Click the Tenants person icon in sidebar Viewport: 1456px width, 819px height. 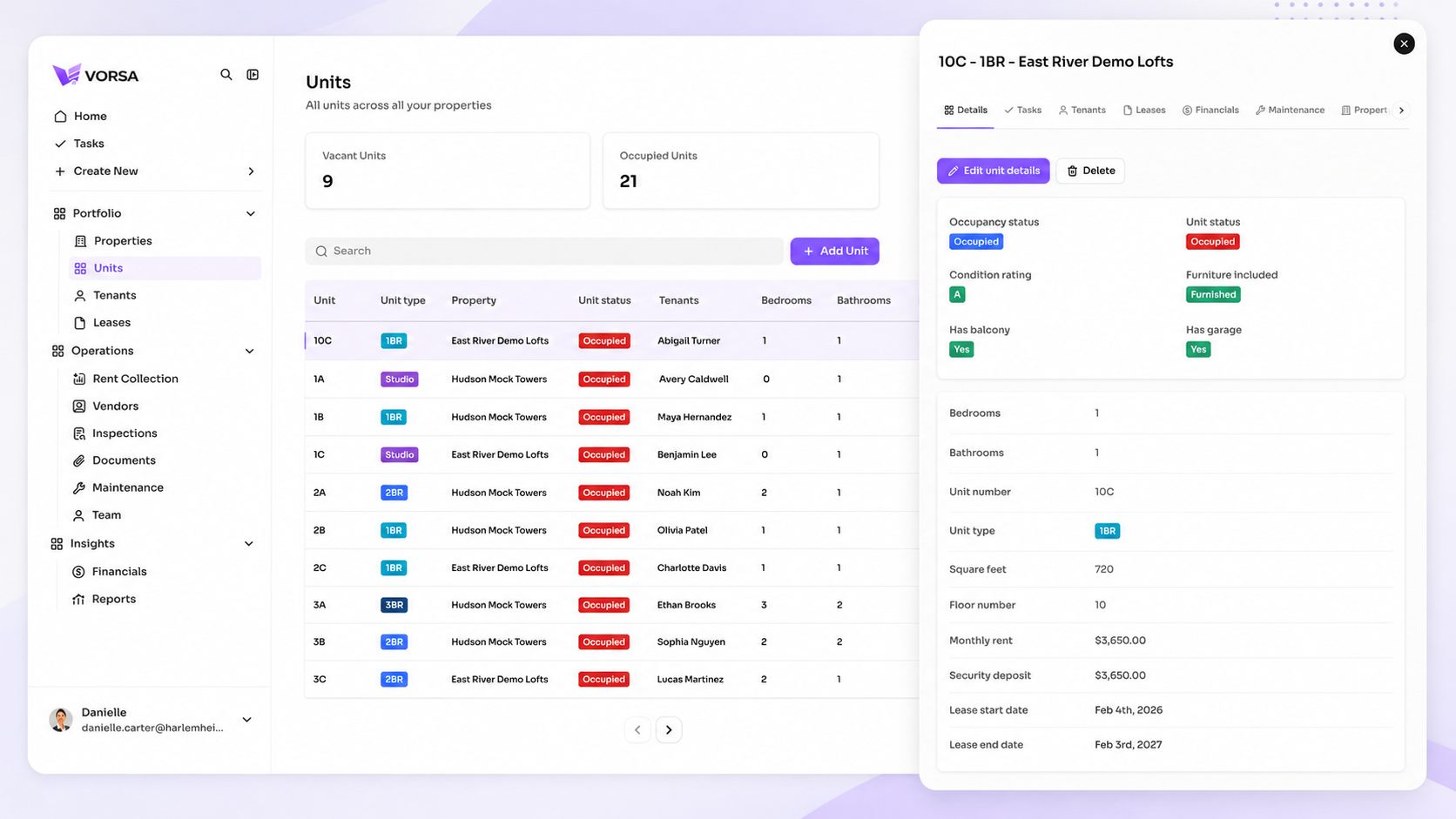pyautogui.click(x=80, y=296)
